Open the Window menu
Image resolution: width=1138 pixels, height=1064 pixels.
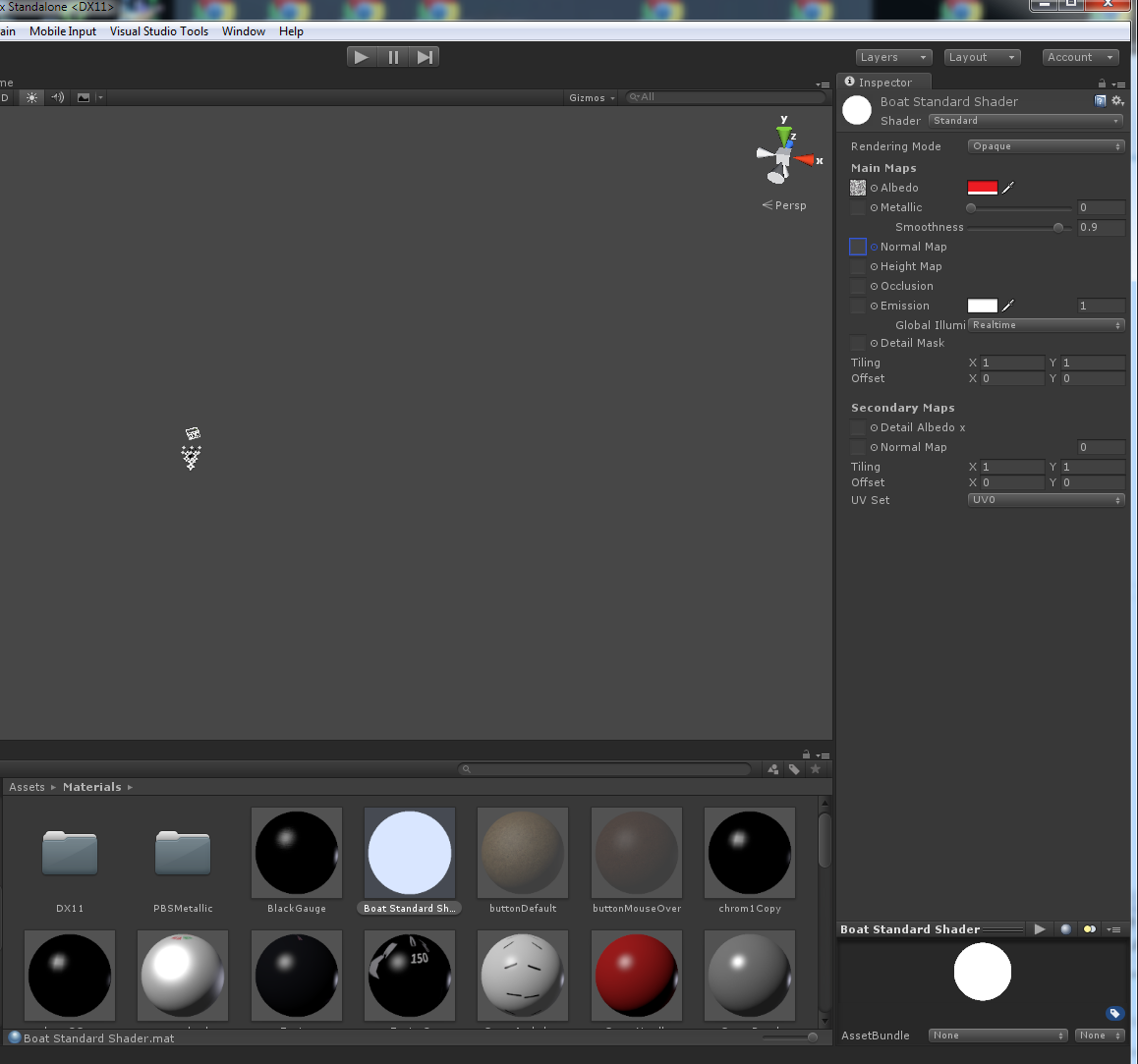point(243,30)
